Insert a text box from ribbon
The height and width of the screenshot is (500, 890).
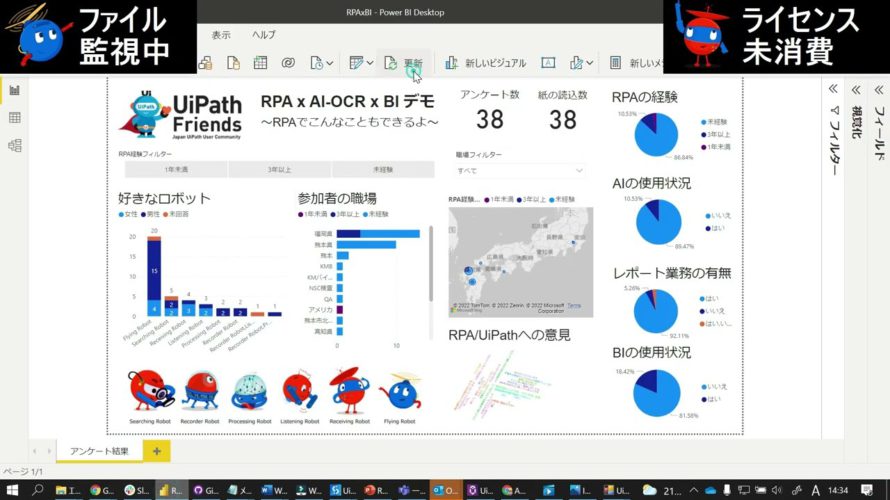pyautogui.click(x=548, y=63)
